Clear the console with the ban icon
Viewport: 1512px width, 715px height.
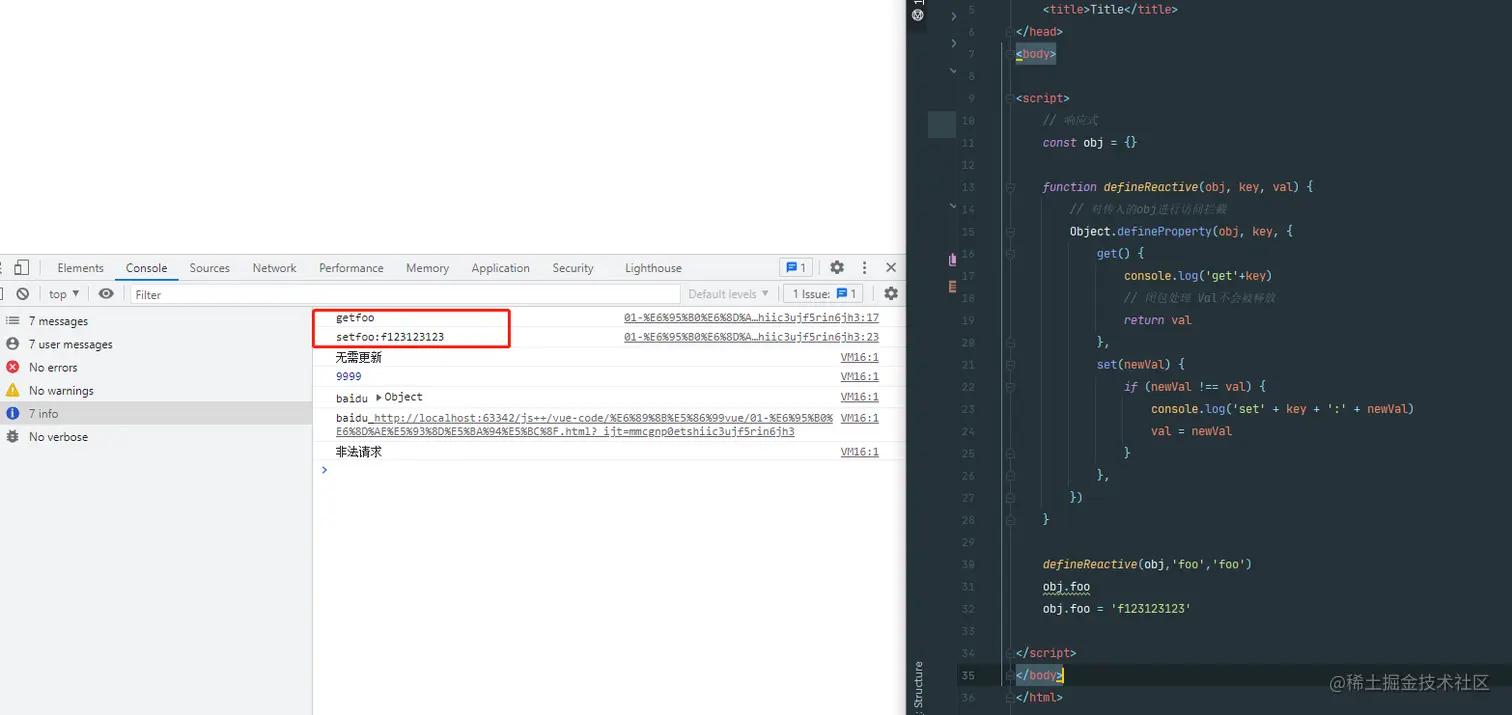pos(22,294)
